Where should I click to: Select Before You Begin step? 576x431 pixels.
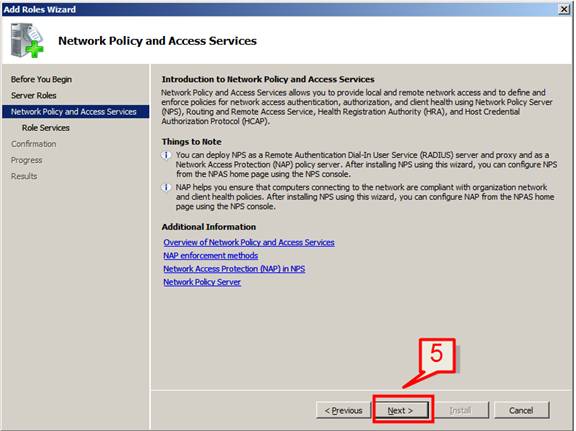click(x=41, y=79)
